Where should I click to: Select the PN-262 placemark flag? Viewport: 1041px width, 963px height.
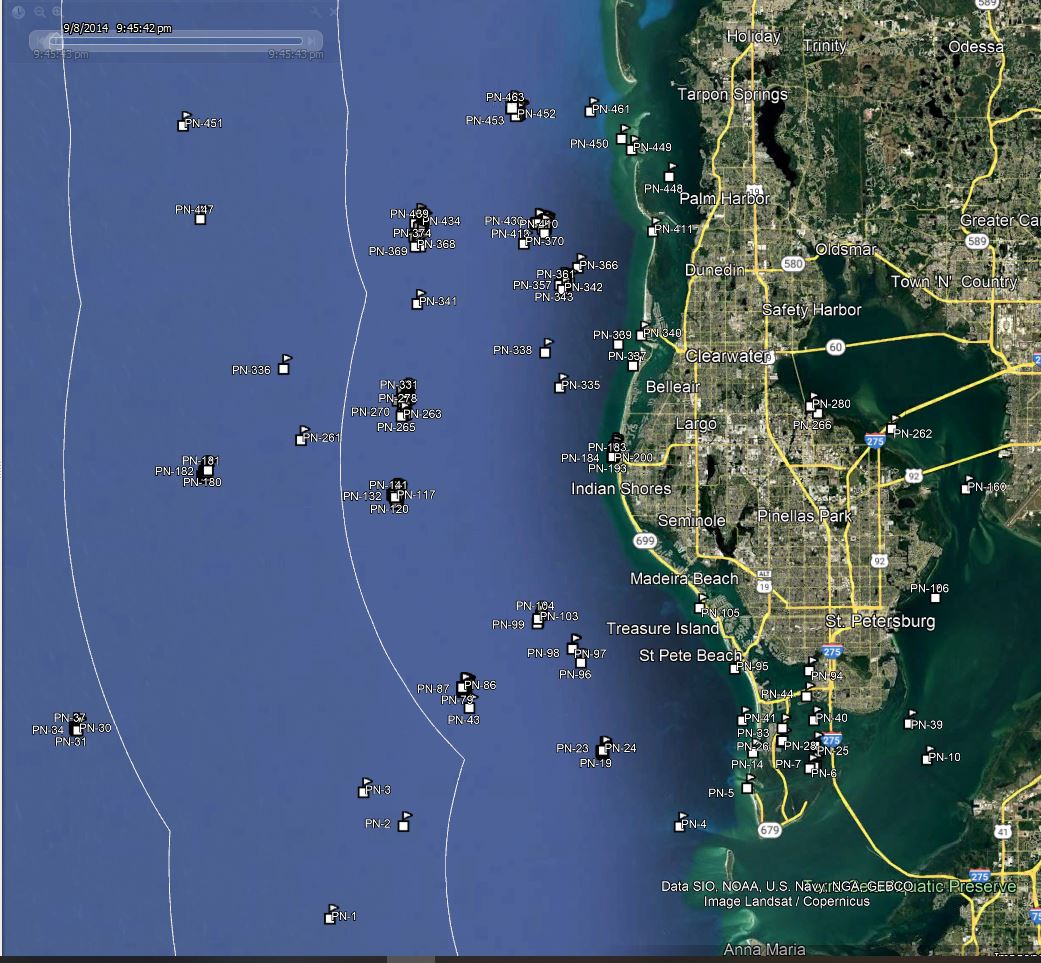(893, 427)
